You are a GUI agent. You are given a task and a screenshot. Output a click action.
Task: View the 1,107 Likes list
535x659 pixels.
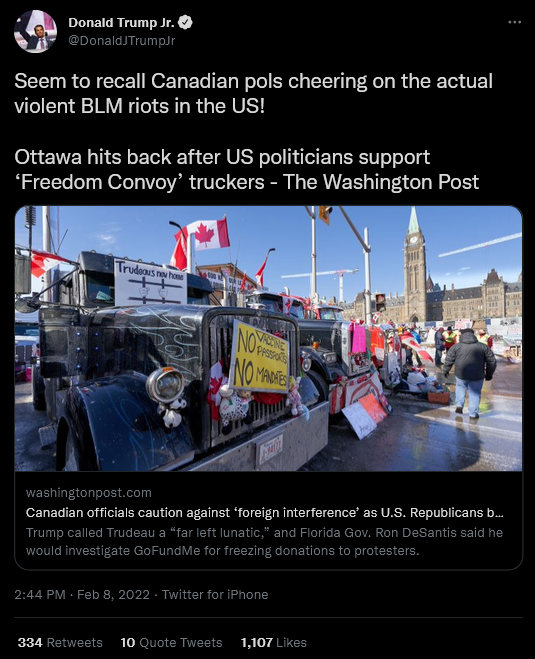[x=274, y=643]
